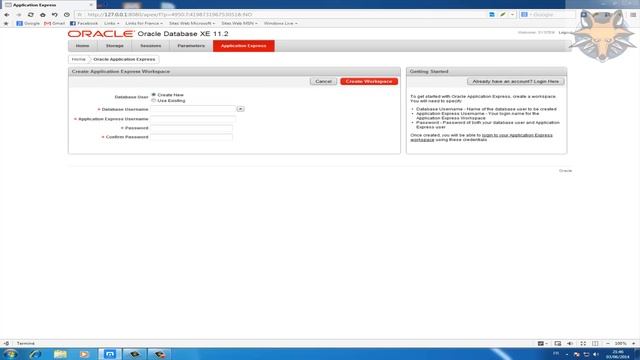Open the Parameters tab

tap(191, 46)
